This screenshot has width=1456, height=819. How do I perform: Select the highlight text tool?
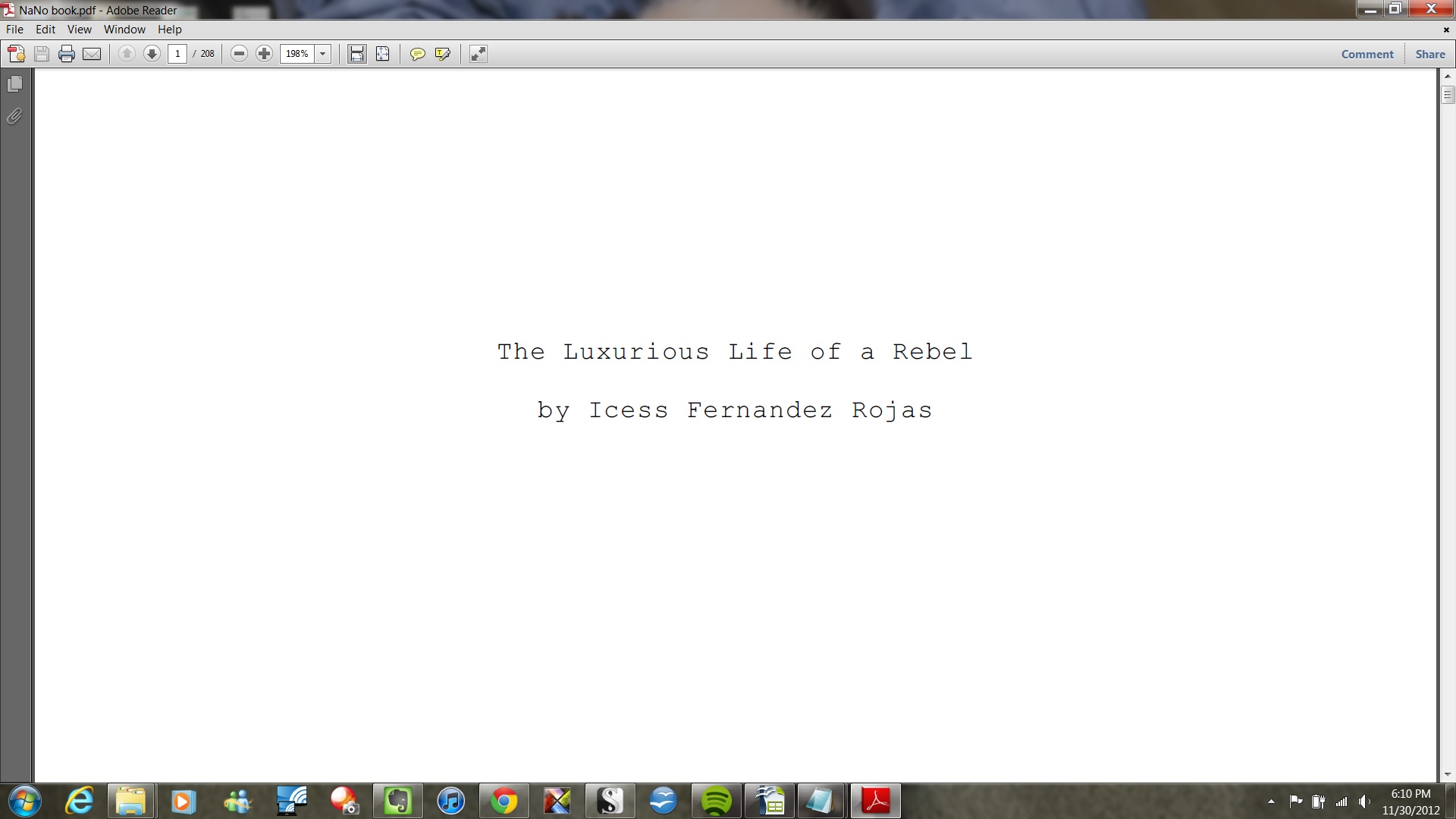pyautogui.click(x=443, y=54)
